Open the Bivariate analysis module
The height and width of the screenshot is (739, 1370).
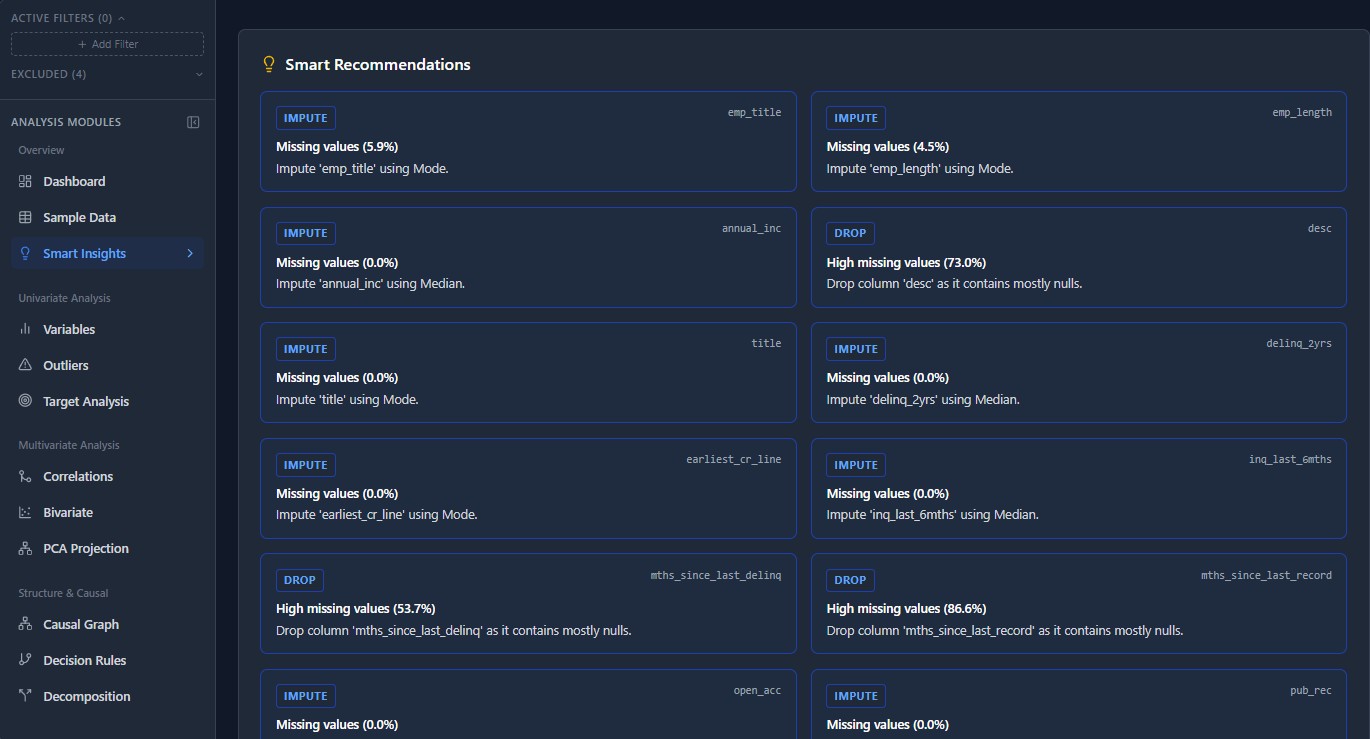(68, 513)
